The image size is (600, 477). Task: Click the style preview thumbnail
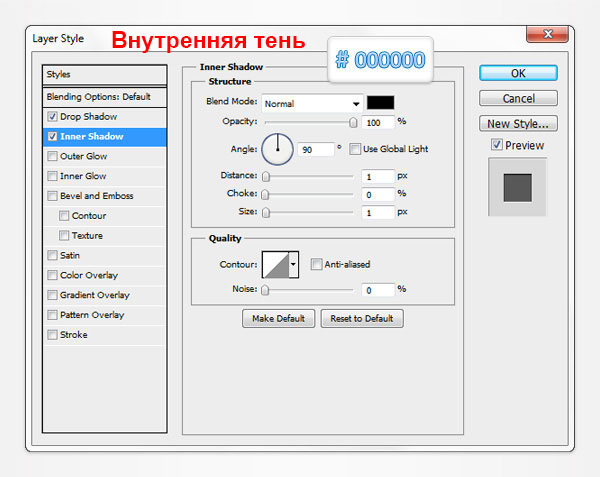517,187
